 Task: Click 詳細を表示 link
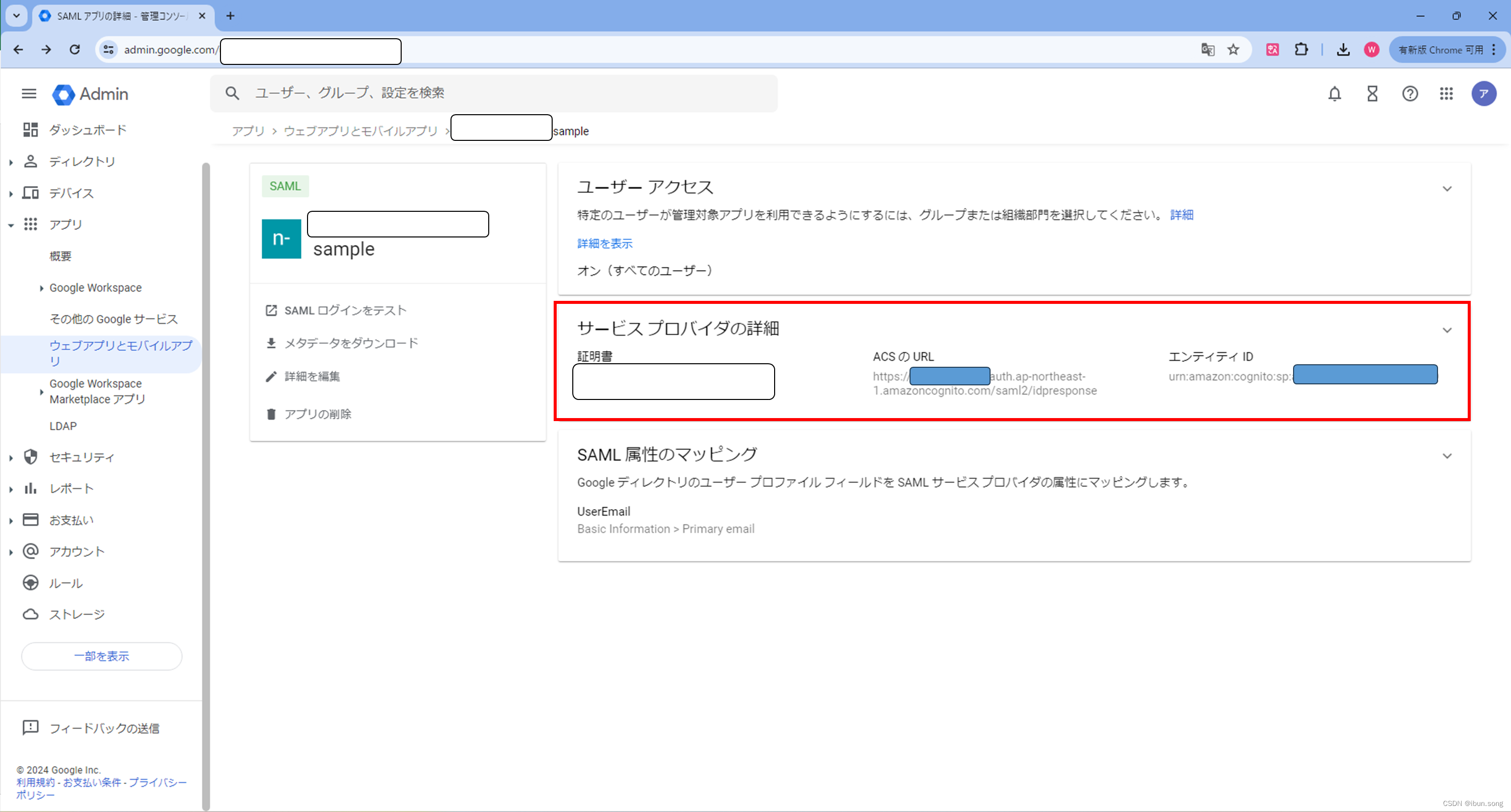tap(604, 243)
